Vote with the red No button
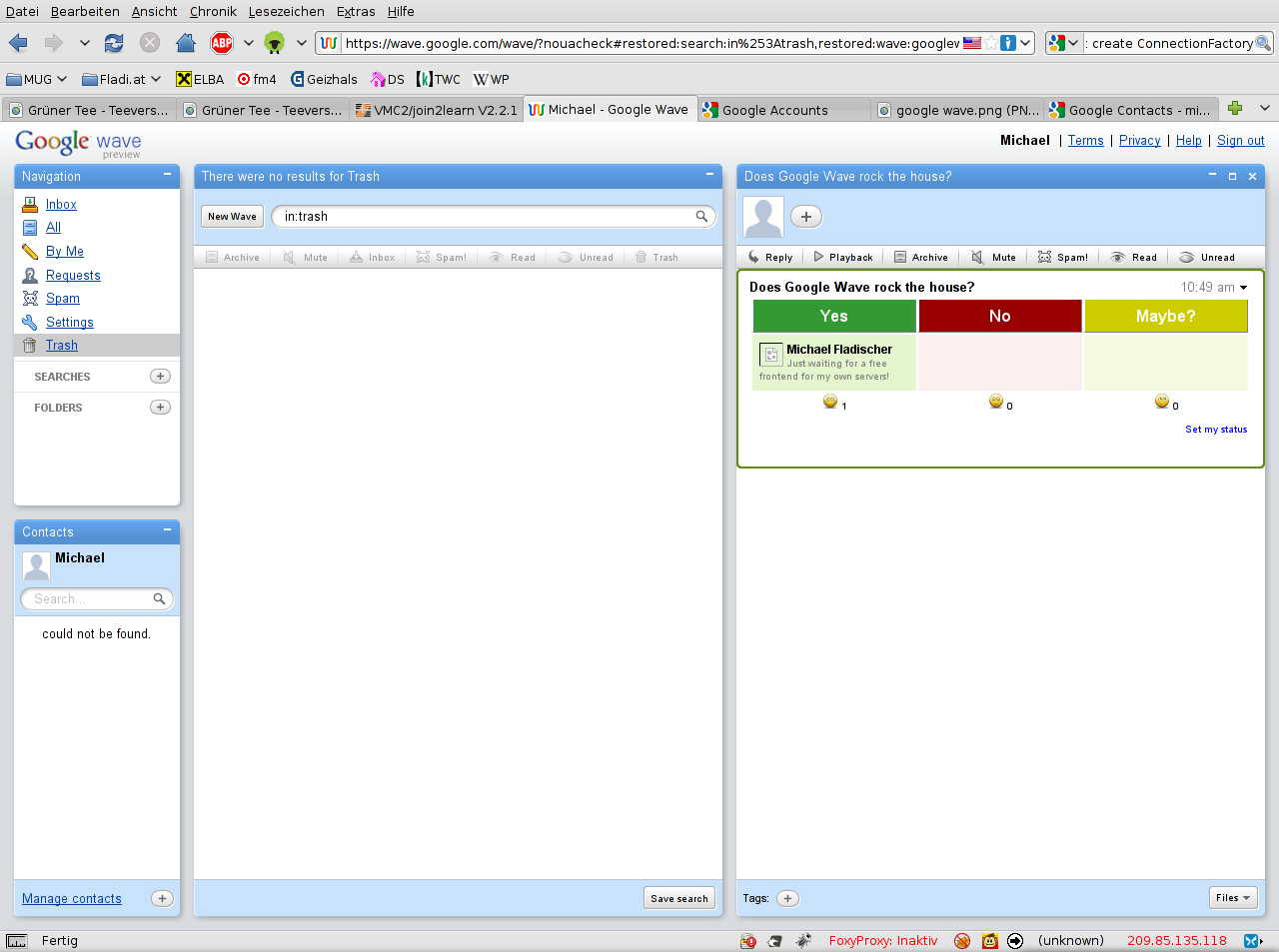 (x=1000, y=316)
